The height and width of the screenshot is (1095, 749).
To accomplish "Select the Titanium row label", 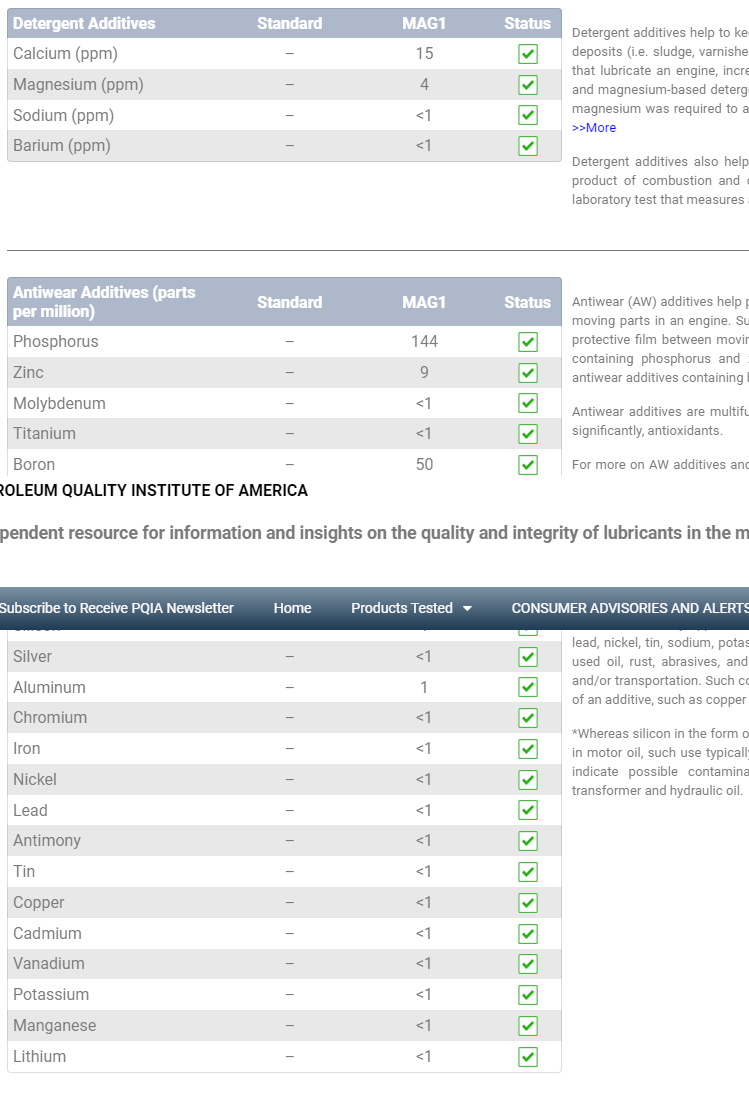I will click(45, 434).
